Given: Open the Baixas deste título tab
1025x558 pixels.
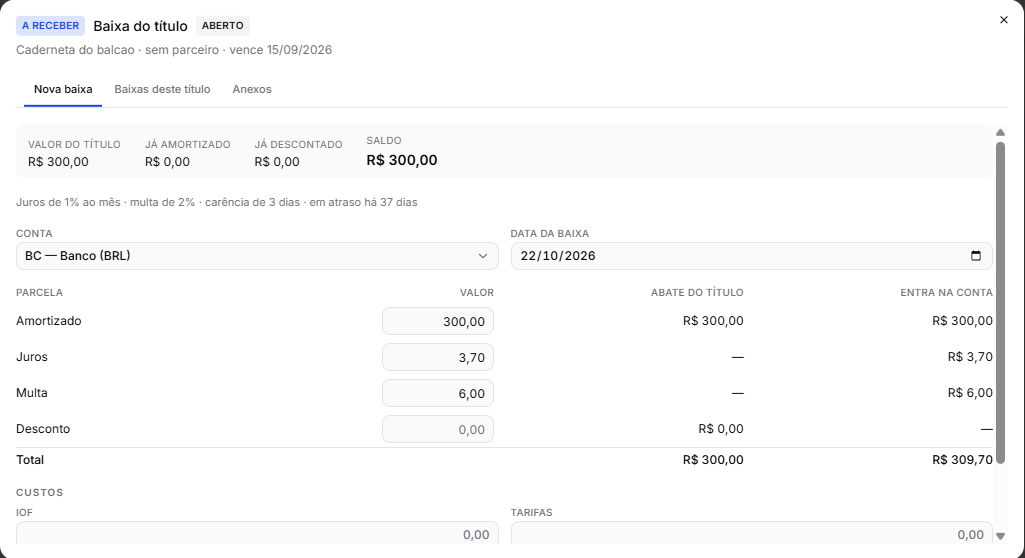Looking at the screenshot, I should point(162,90).
